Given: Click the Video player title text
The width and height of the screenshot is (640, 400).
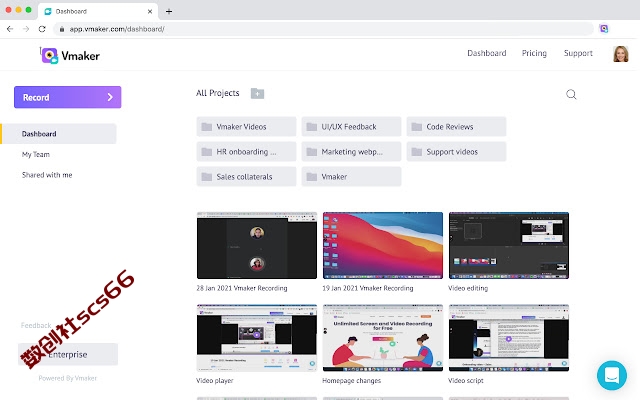Looking at the screenshot, I should [x=215, y=380].
